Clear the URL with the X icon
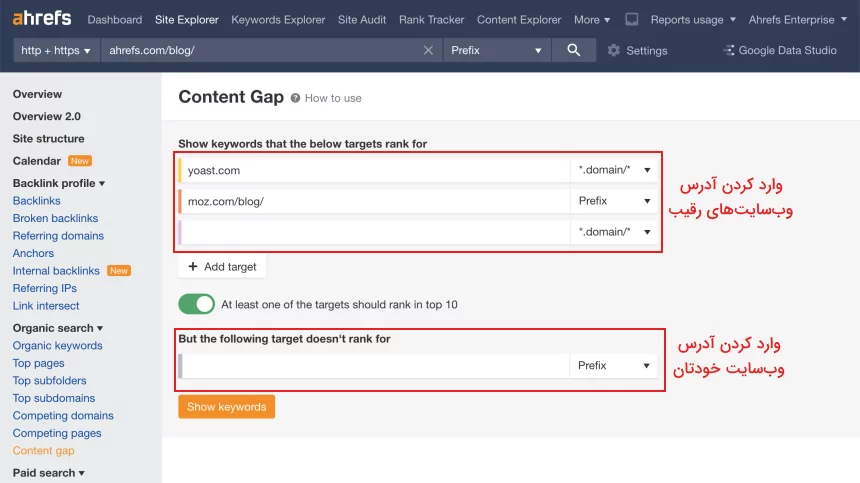The image size is (860, 483). pyautogui.click(x=428, y=50)
